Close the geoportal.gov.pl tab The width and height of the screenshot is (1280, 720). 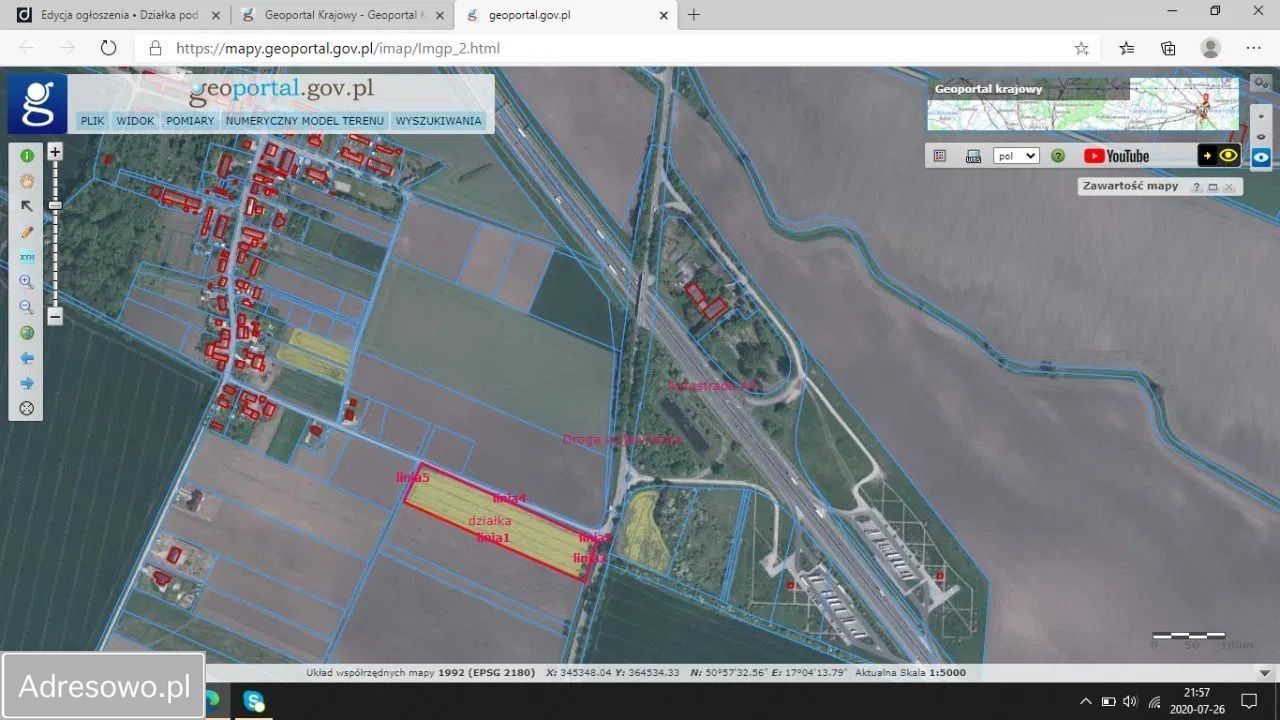(664, 15)
